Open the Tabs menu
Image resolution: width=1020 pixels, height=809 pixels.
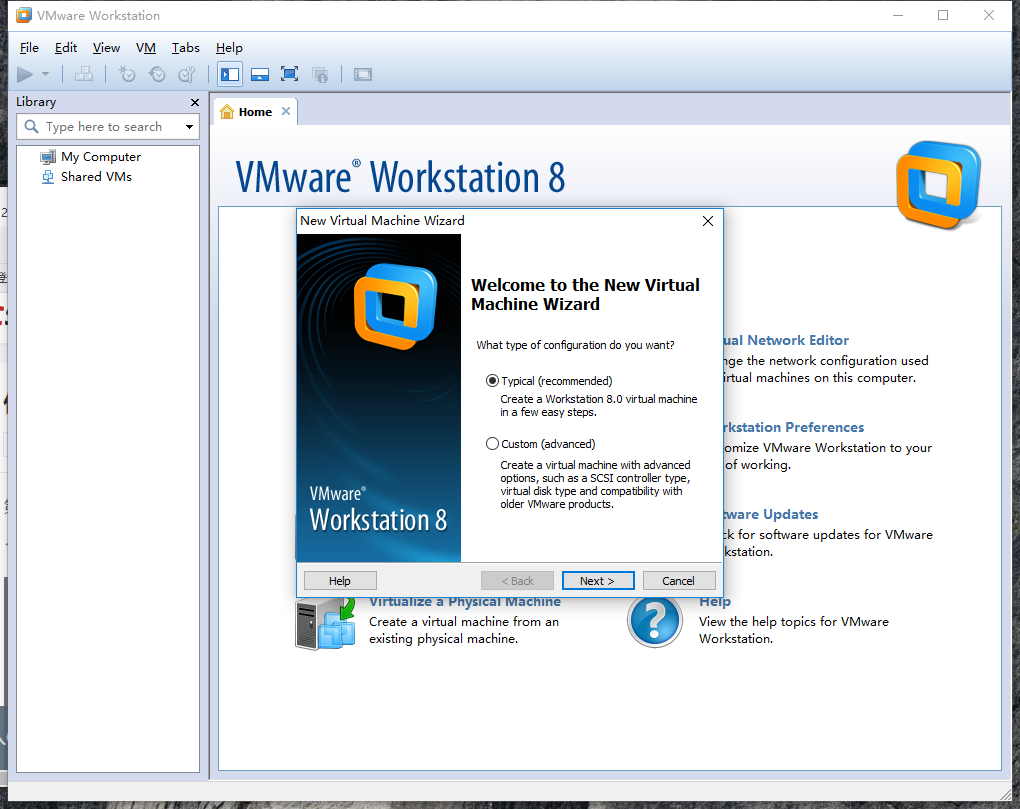click(x=185, y=47)
